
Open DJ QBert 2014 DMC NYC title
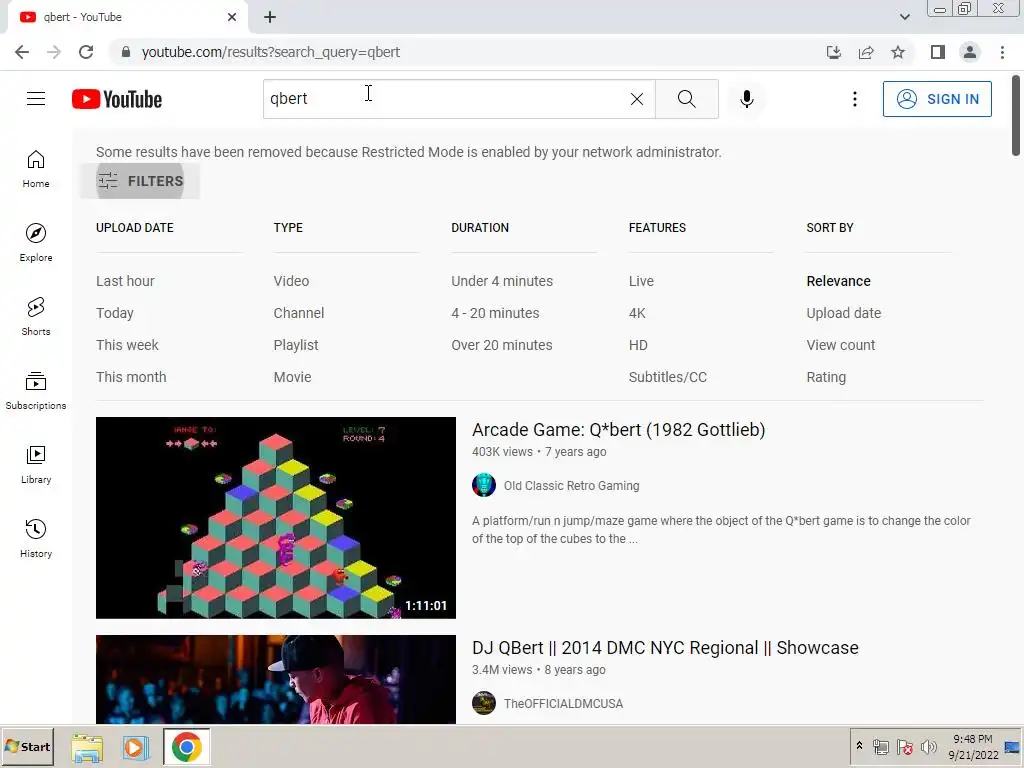[665, 648]
